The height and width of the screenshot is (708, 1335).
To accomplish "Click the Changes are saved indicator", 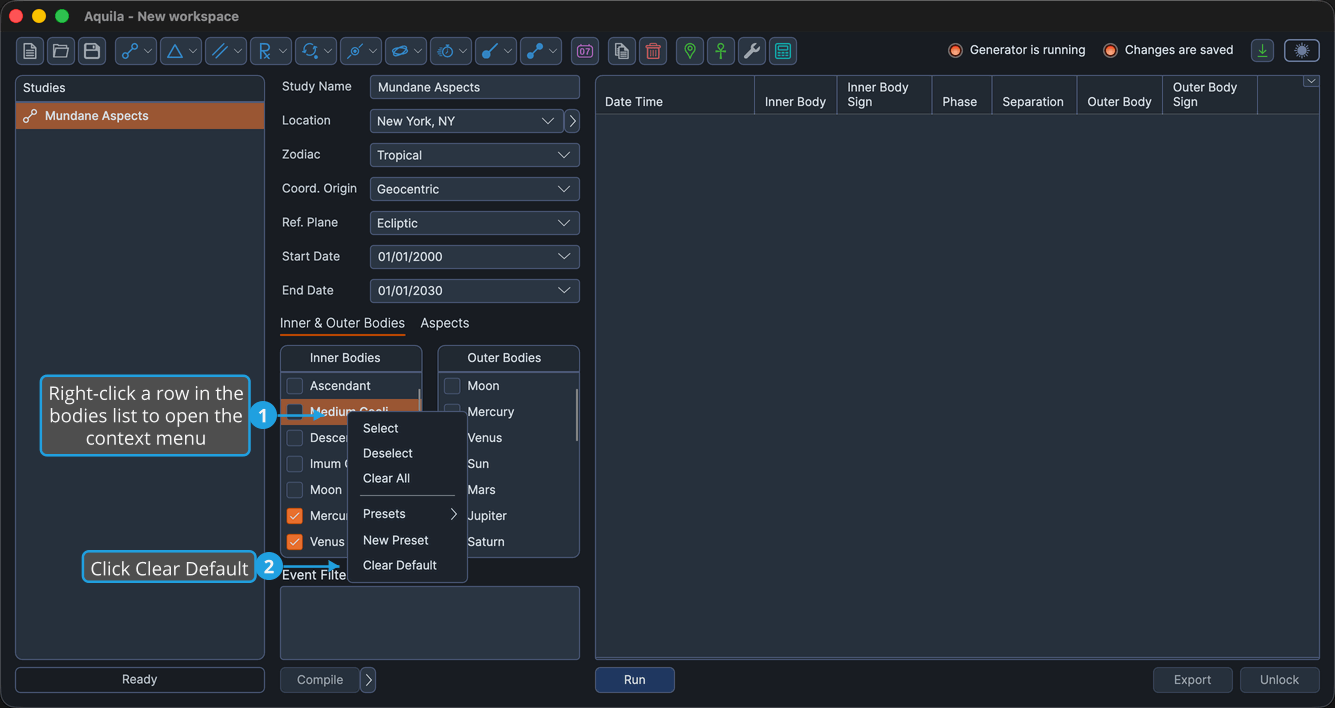I will point(1168,50).
